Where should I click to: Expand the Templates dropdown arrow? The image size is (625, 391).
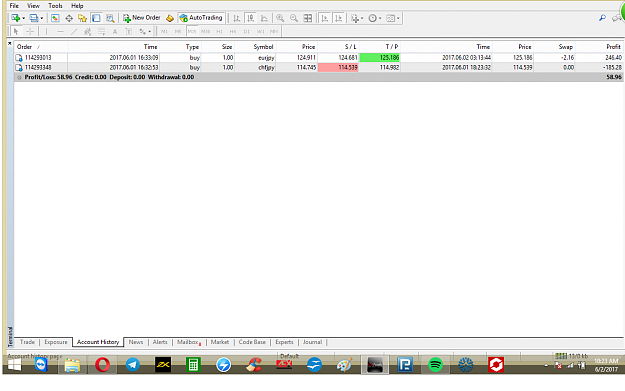398,18
